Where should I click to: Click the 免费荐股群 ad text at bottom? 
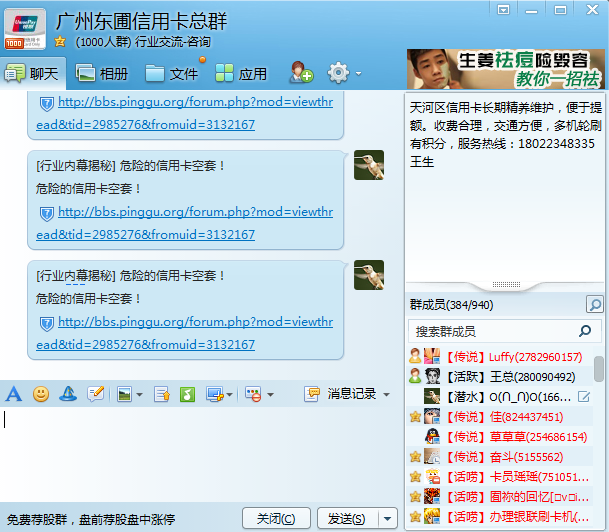click(91, 520)
